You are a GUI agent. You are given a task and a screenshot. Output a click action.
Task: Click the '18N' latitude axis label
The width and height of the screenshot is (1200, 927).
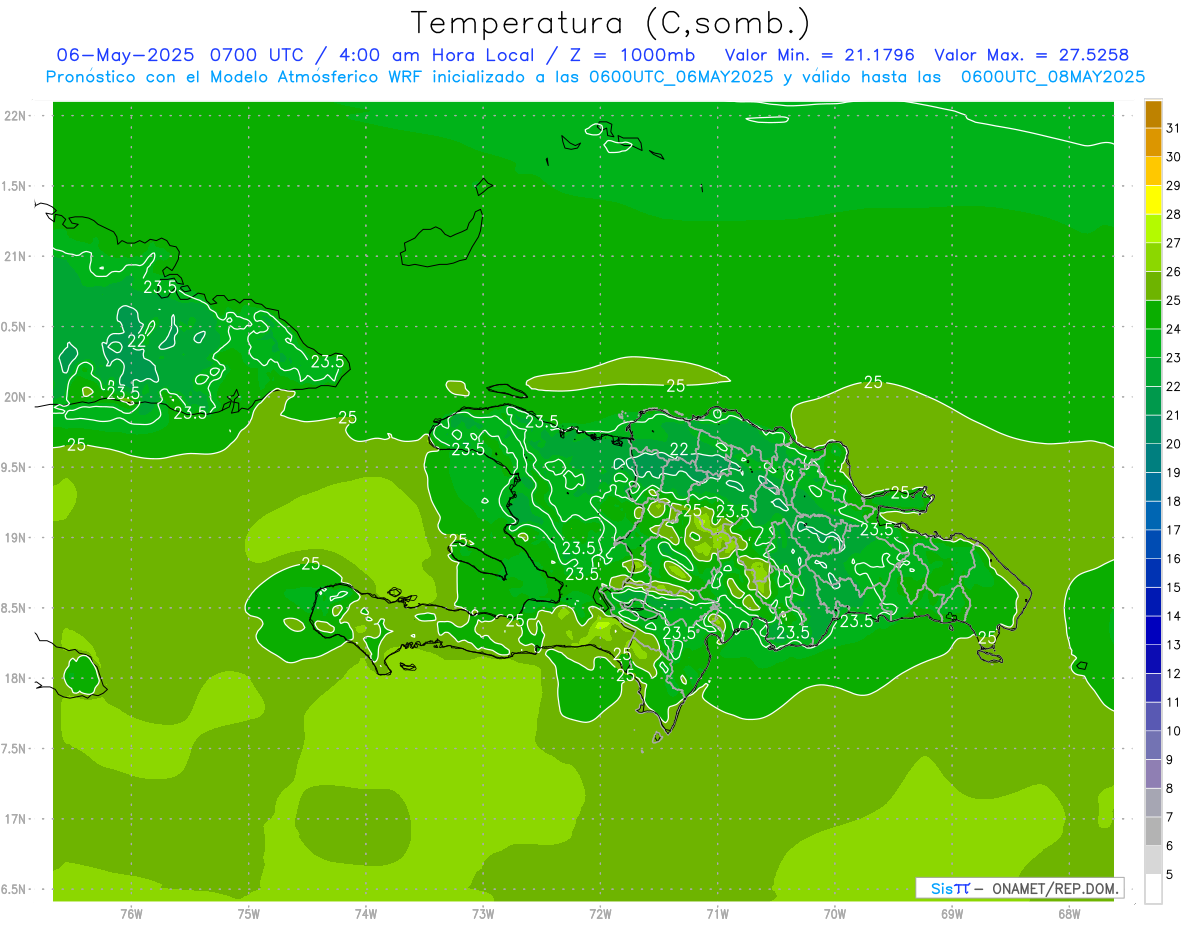[x=17, y=679]
